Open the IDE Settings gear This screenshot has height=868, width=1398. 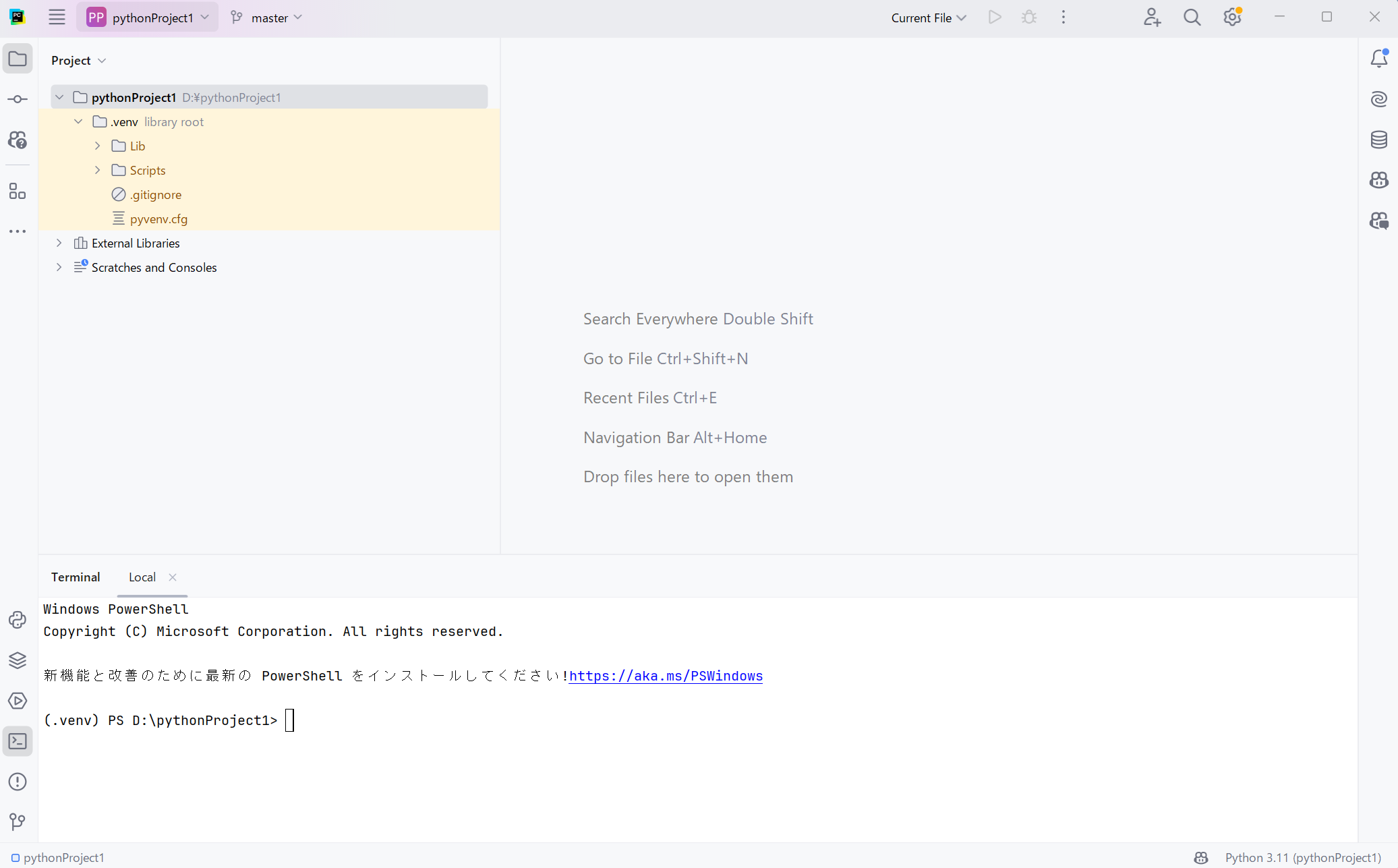[x=1233, y=17]
